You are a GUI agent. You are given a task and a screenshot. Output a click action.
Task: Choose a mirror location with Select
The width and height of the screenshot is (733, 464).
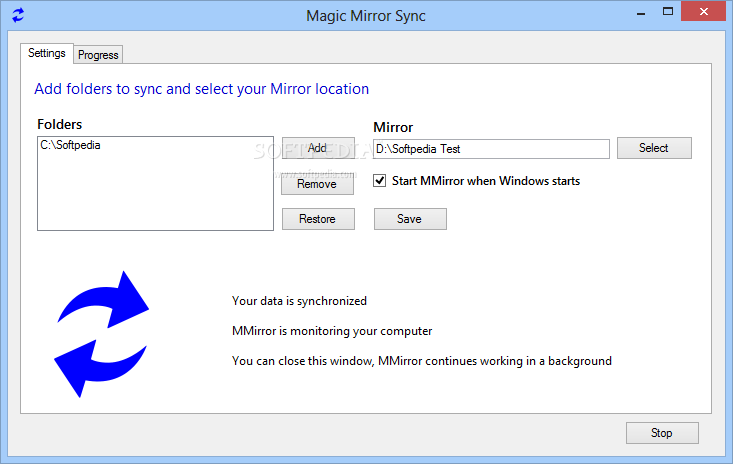coord(654,148)
